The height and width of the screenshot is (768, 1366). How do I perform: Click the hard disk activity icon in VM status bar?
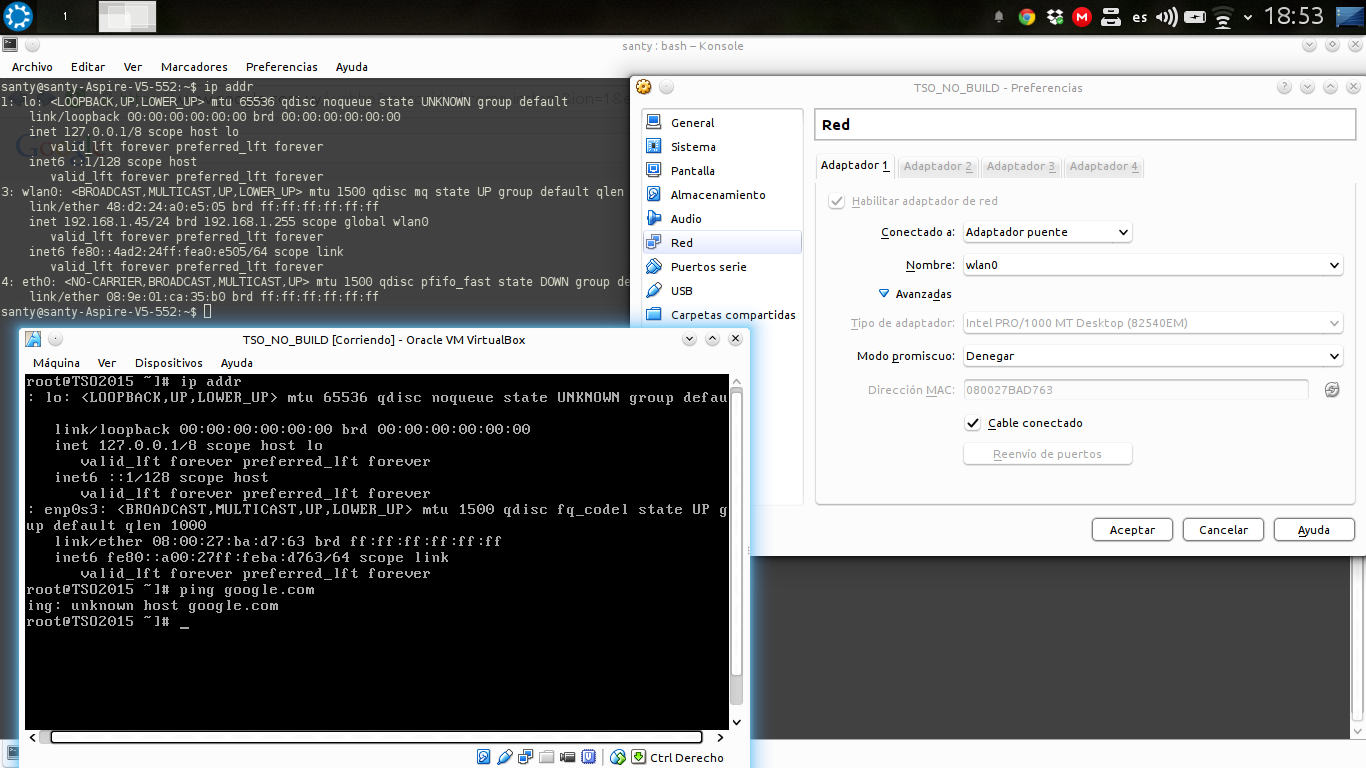pyautogui.click(x=484, y=757)
